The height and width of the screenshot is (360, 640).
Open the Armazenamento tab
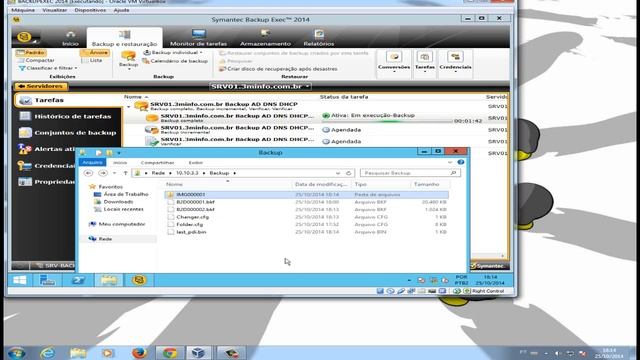(x=265, y=38)
